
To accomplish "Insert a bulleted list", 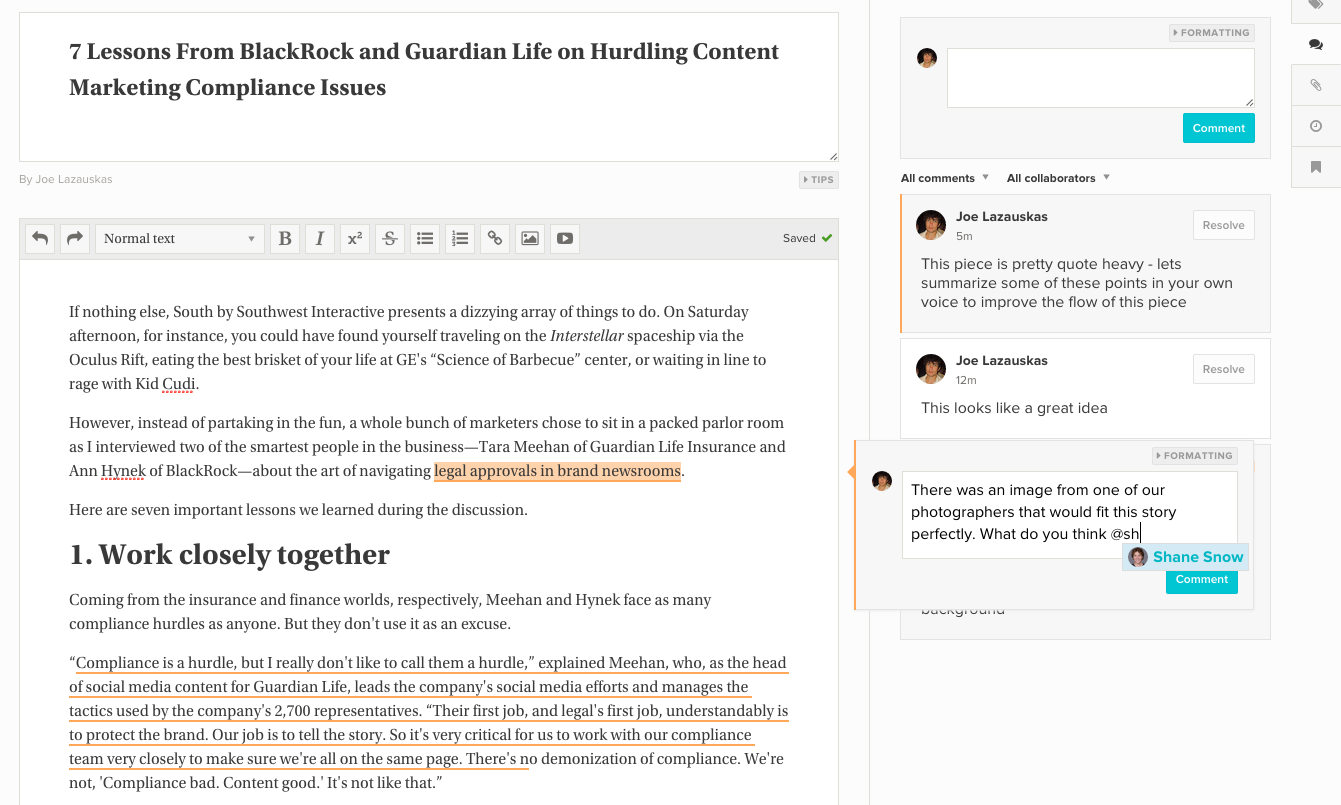I will (x=425, y=239).
